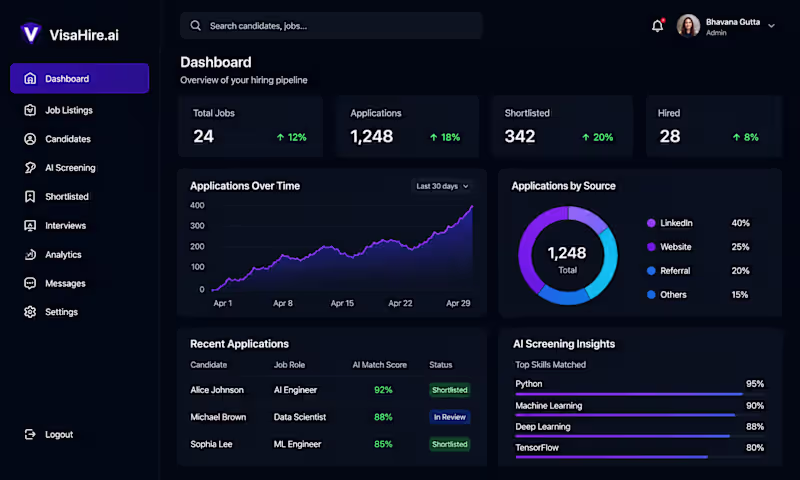Select candidate name Michael Brown

218,417
